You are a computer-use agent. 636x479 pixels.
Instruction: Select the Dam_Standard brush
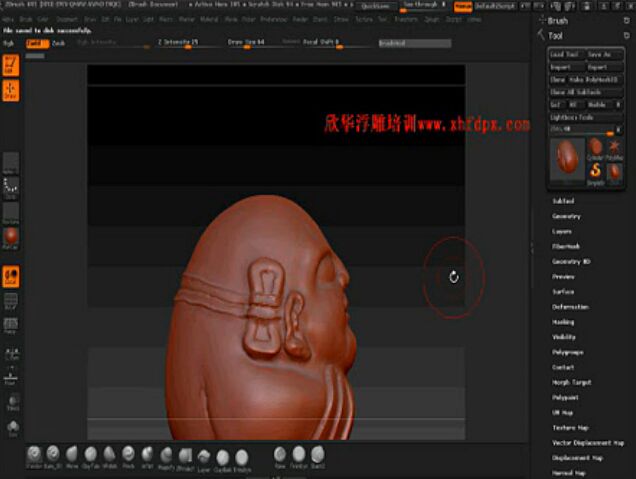click(53, 457)
